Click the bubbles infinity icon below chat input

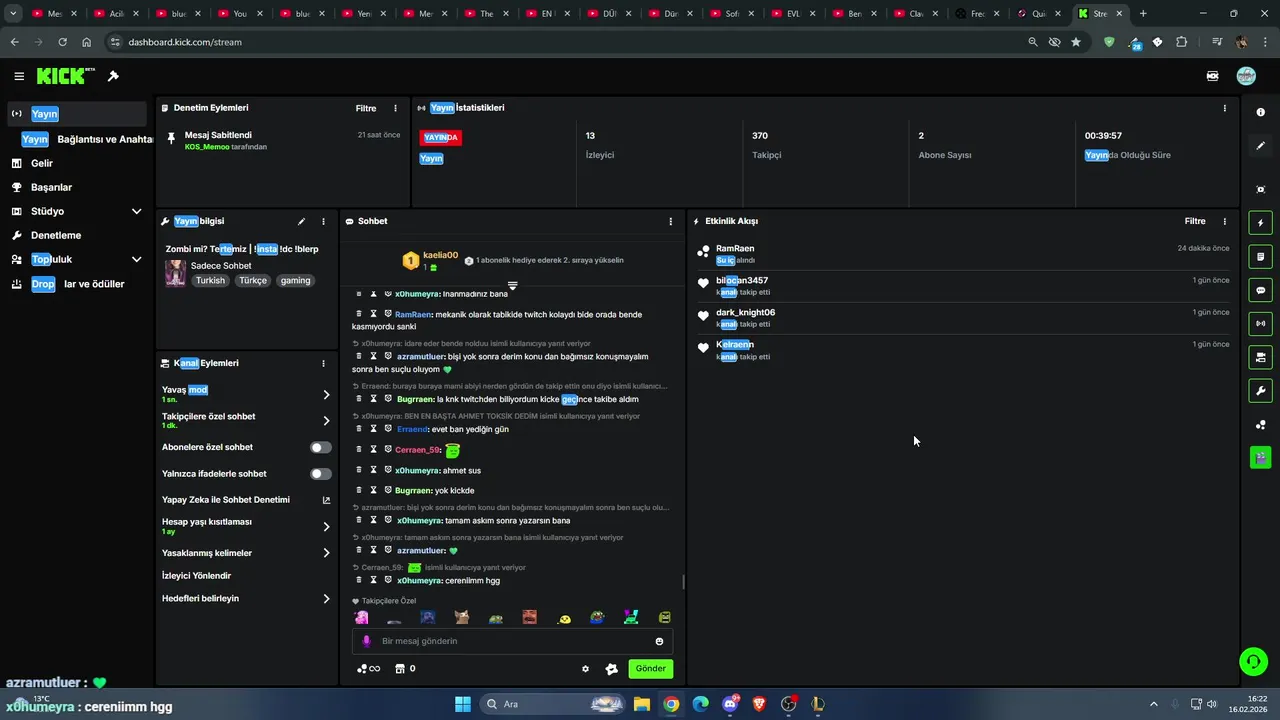point(368,669)
